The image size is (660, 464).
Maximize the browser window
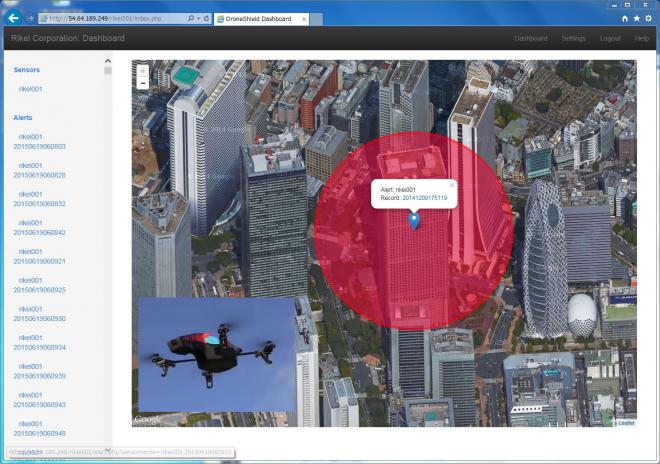pos(628,5)
